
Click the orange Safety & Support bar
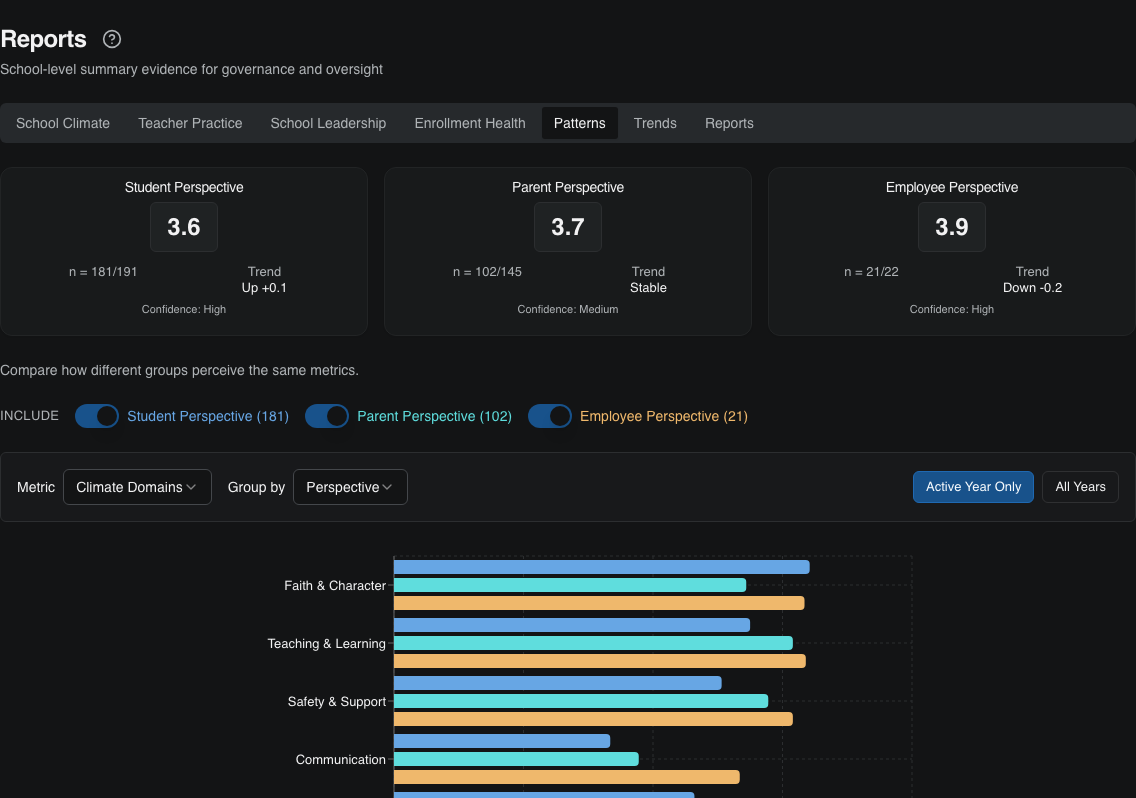point(593,719)
